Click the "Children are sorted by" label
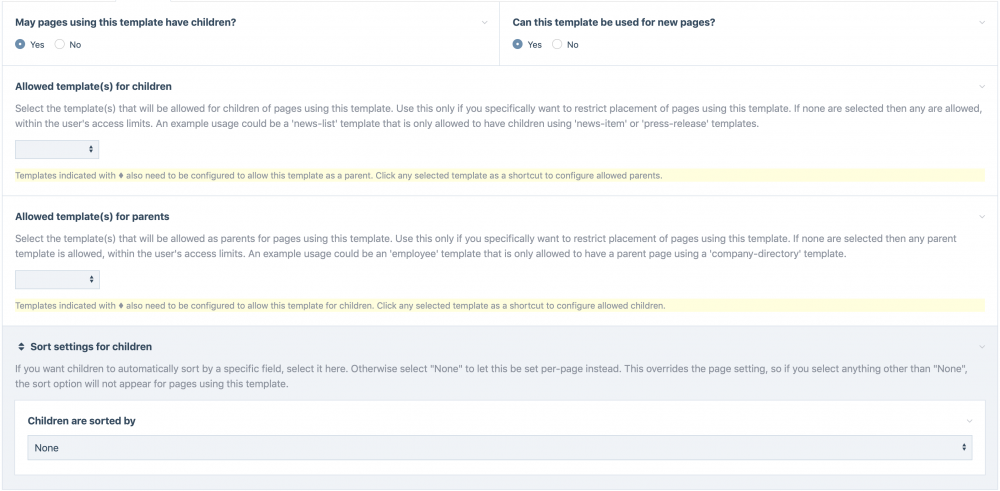The height and width of the screenshot is (491, 1000). click(81, 422)
